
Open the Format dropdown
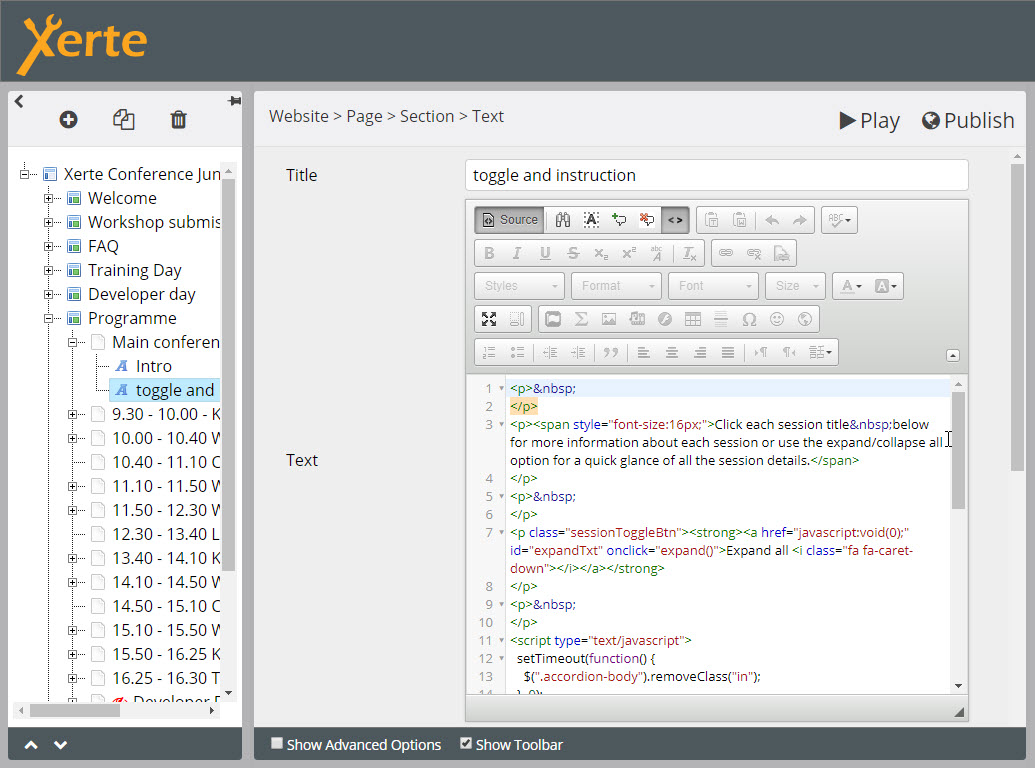coord(617,286)
